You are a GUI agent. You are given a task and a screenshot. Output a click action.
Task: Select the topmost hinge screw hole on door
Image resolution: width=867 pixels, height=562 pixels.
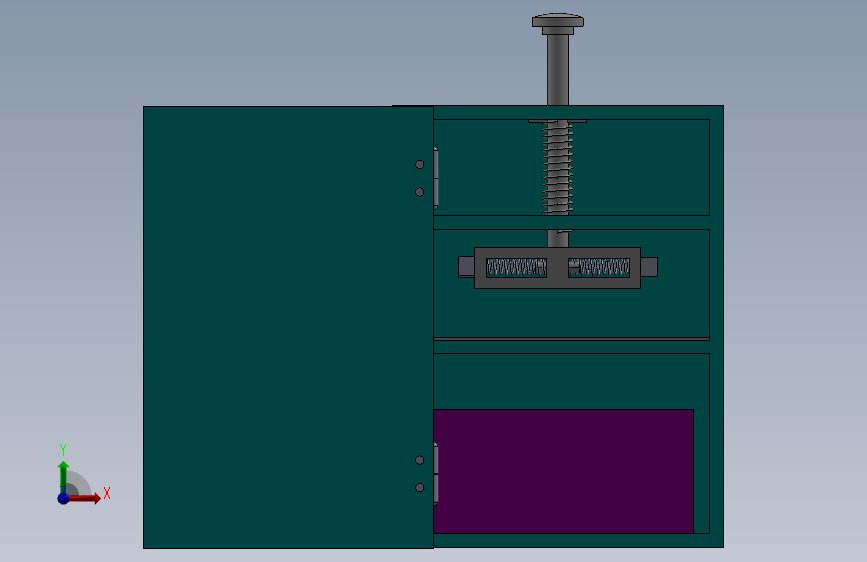click(420, 164)
